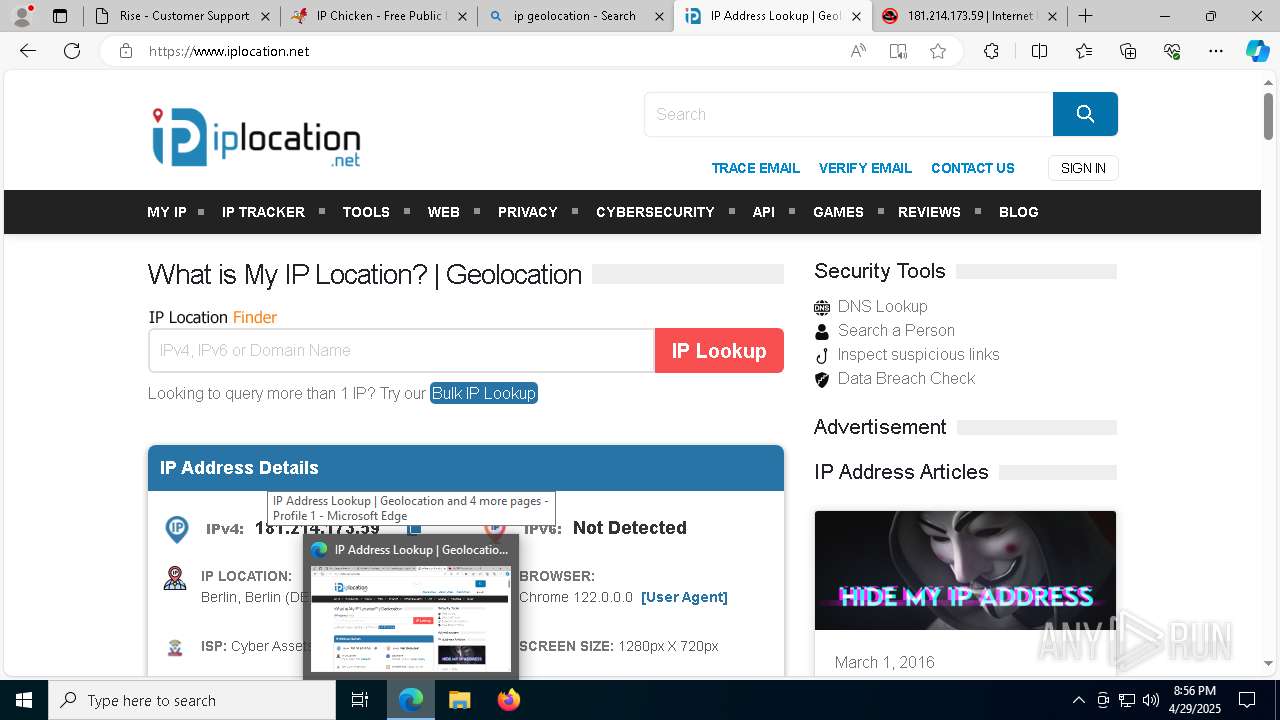Image resolution: width=1280 pixels, height=720 pixels.
Task: Open the Bulk IP Lookup link
Action: (484, 393)
